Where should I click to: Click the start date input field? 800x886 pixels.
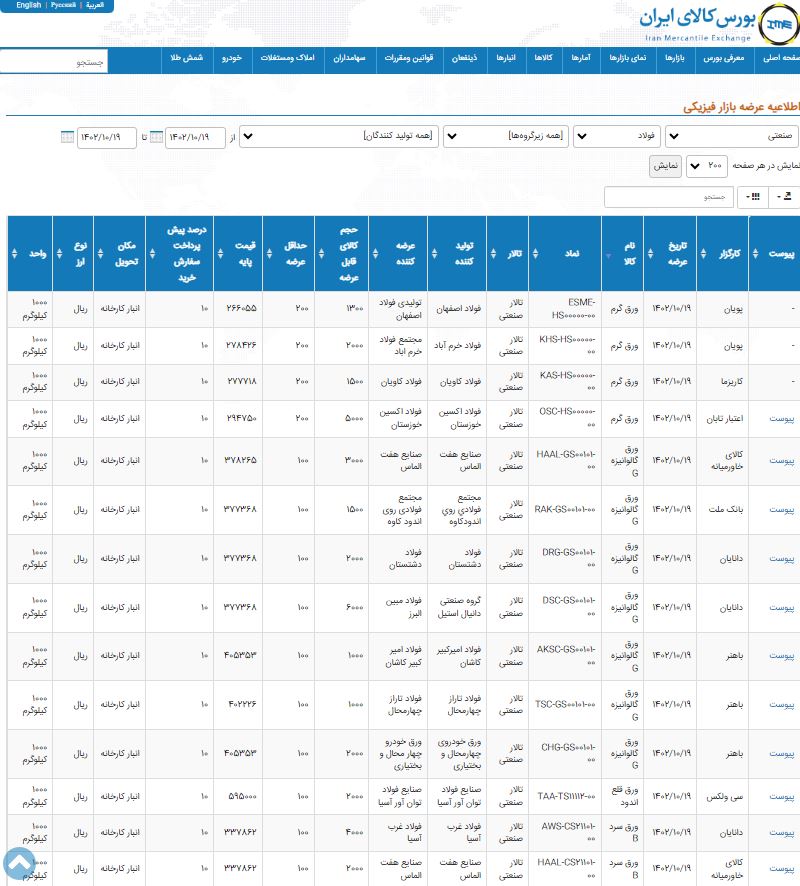195,137
